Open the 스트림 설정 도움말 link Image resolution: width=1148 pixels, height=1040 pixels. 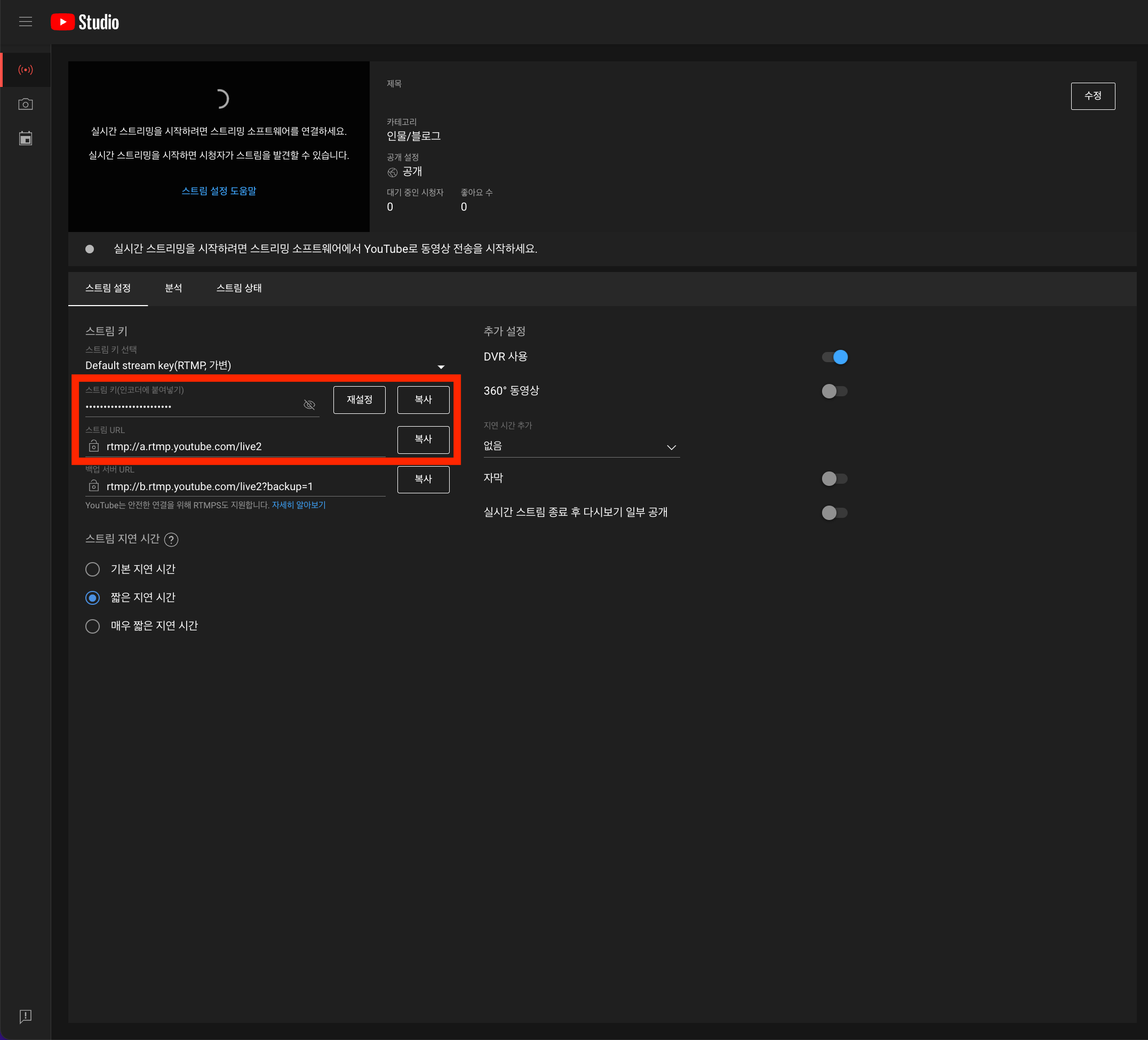pos(219,191)
